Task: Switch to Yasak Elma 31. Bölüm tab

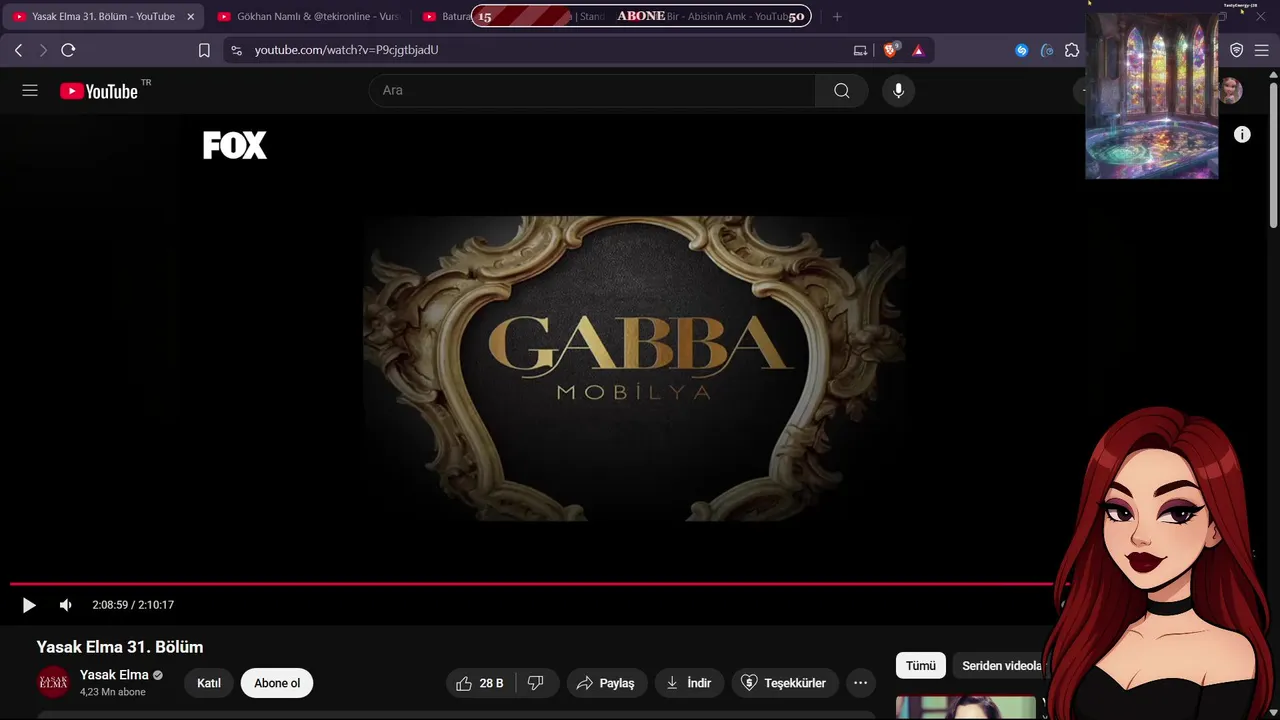Action: coord(103,17)
